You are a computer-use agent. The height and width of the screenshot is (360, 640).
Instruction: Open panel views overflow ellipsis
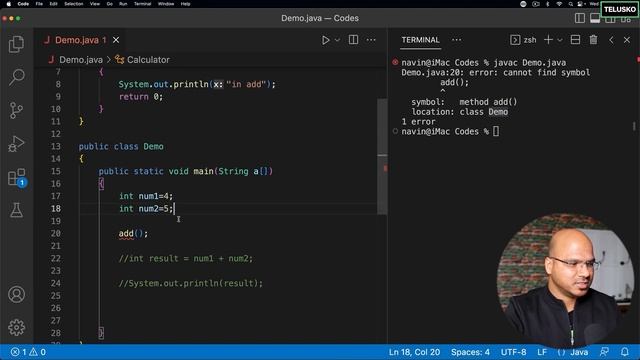(456, 40)
